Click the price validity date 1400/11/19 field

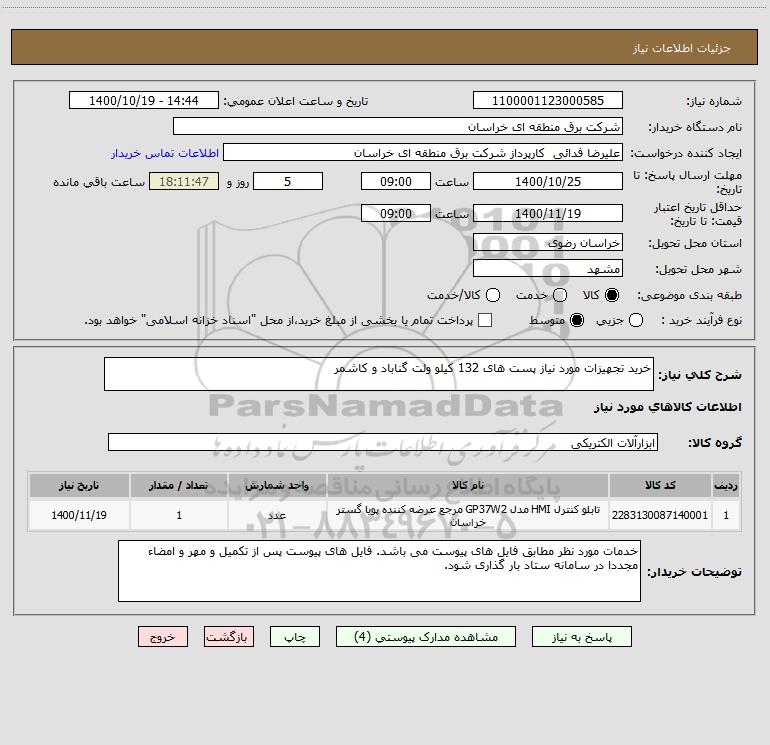548,214
